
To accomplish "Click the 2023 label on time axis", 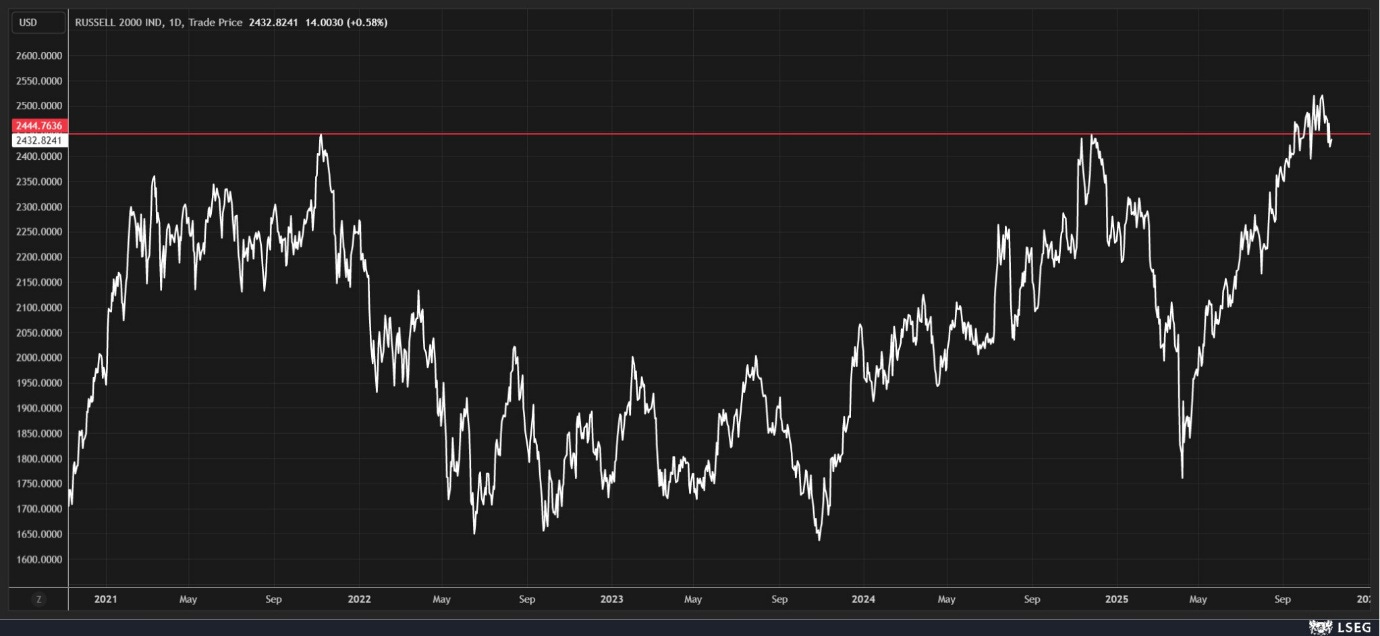I will (x=611, y=600).
